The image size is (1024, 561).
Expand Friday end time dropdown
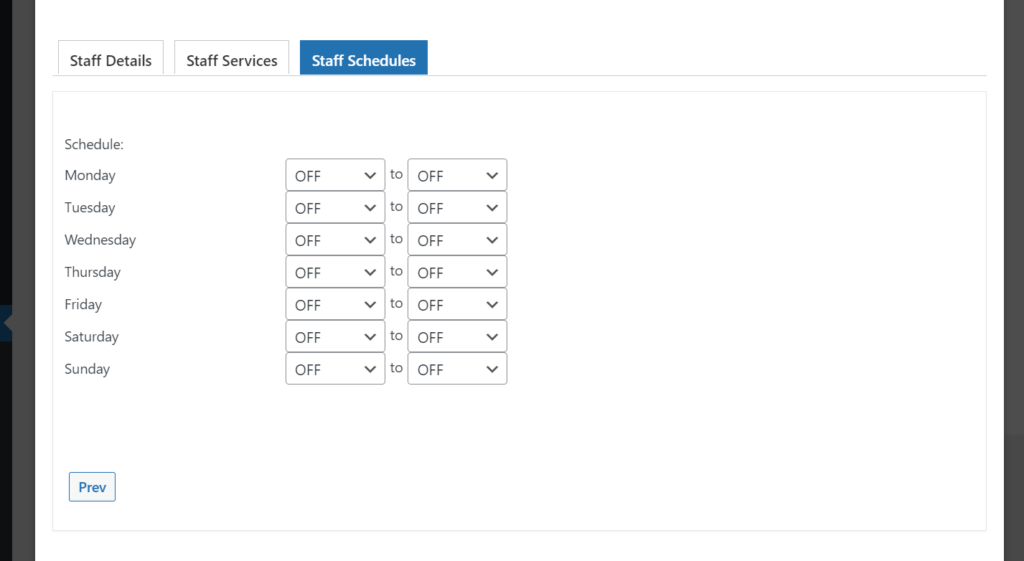pos(457,304)
